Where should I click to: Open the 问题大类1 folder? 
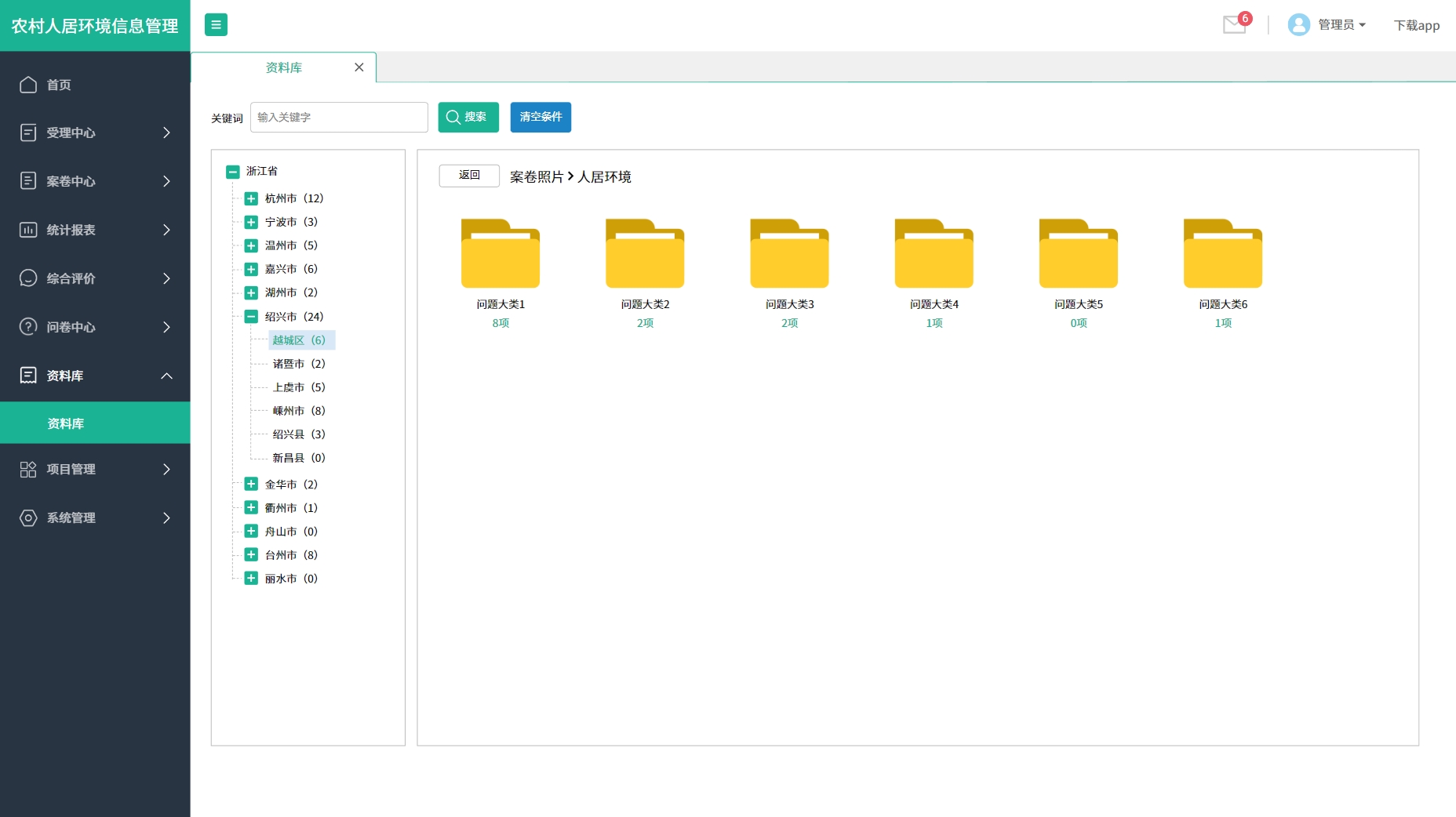500,253
